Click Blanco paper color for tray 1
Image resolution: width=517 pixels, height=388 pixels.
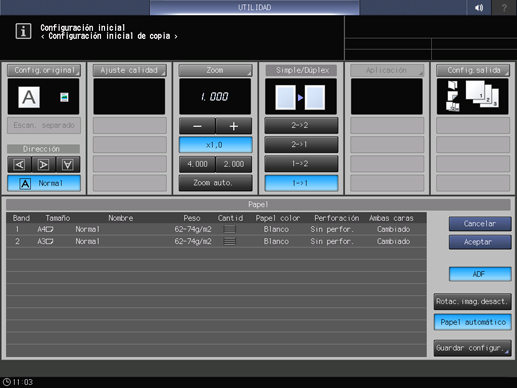276,229
